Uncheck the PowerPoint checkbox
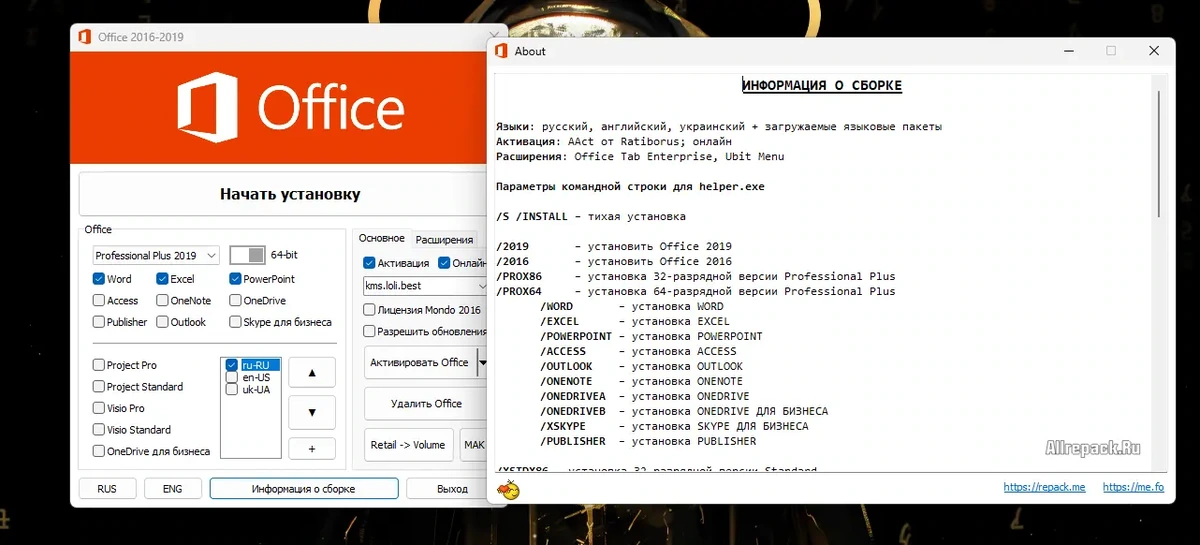1200x545 pixels. pyautogui.click(x=235, y=279)
